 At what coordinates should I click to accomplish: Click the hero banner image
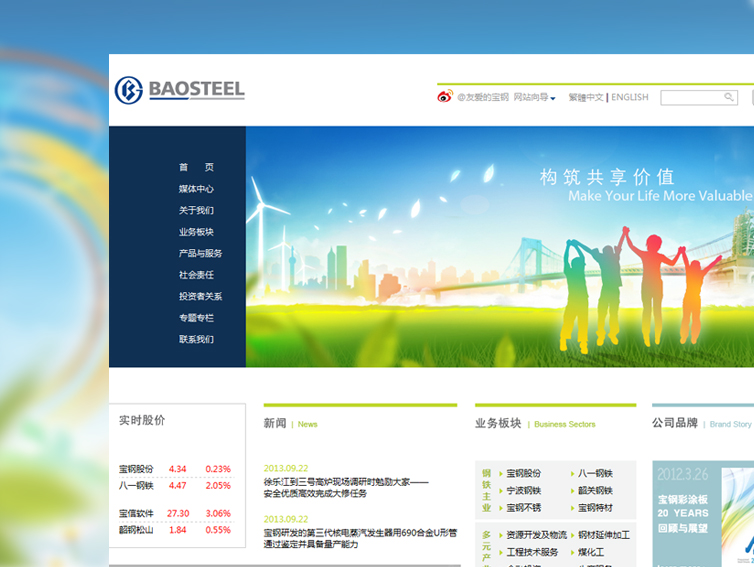[x=500, y=247]
